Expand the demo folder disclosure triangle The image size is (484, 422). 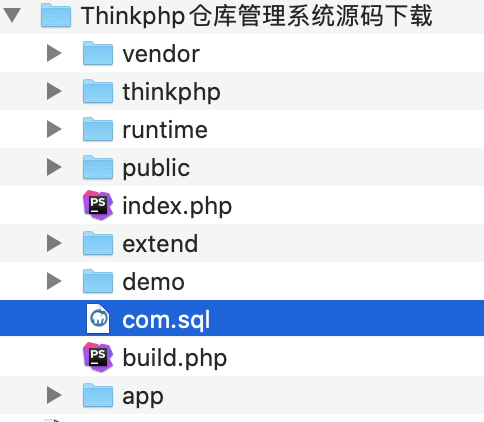[x=54, y=281]
